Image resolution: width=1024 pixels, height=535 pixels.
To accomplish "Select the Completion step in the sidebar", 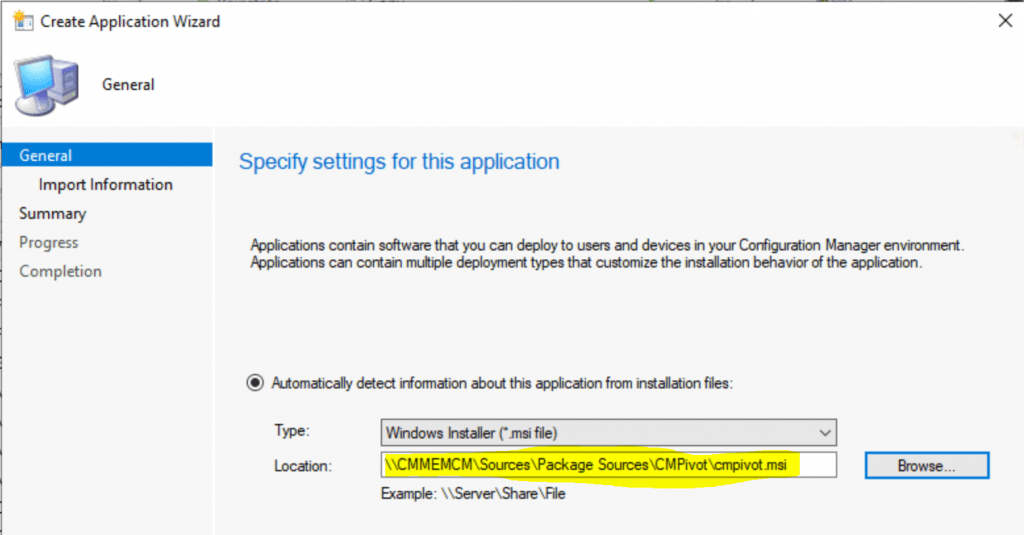I will click(60, 271).
